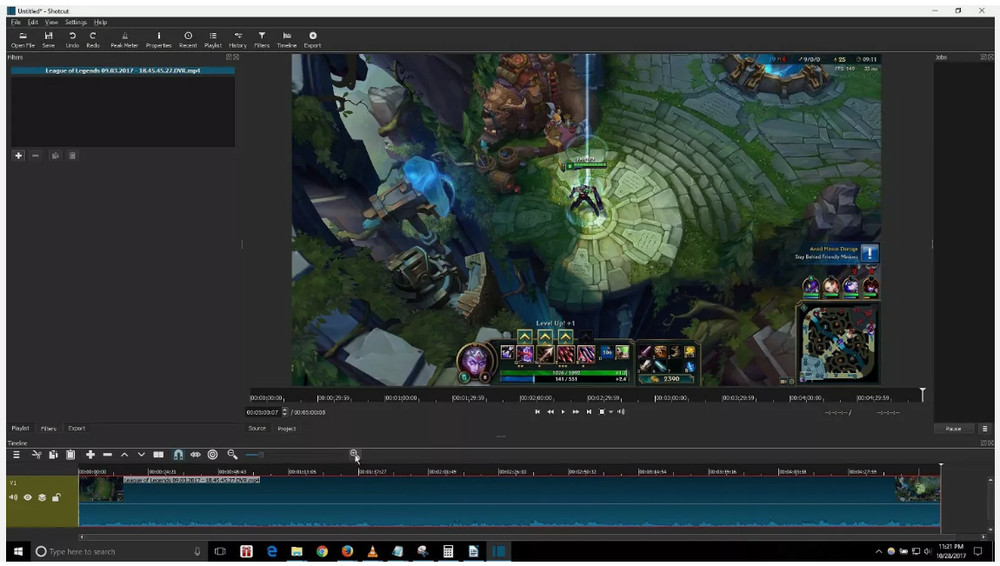Click the timeline horizontal scrollbar
The height and width of the screenshot is (566, 1000).
point(518,537)
